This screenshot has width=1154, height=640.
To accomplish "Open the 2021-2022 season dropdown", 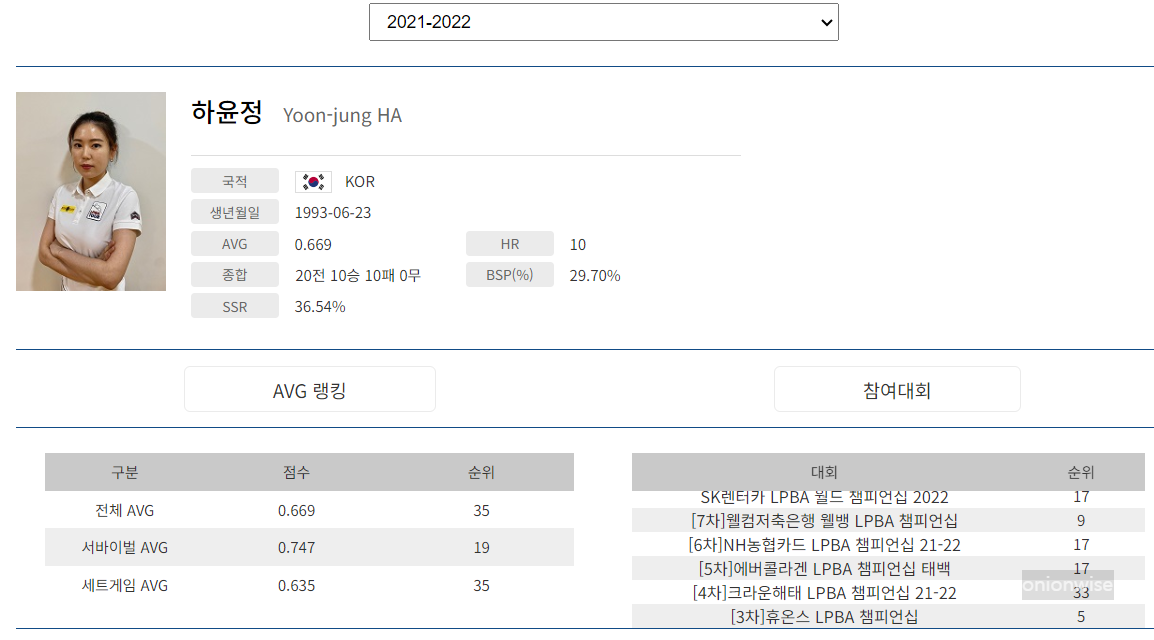I will 603,21.
